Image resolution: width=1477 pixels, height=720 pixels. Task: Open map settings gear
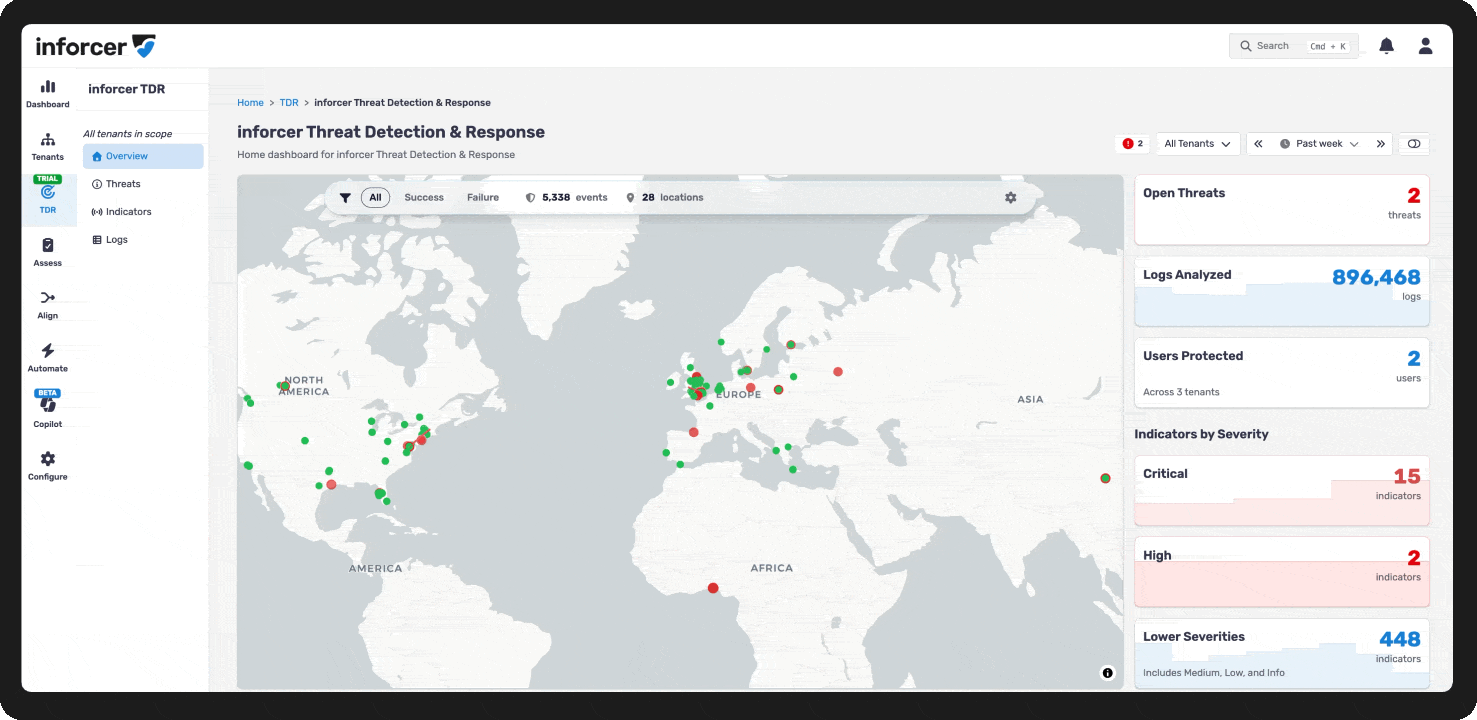[x=1011, y=198]
